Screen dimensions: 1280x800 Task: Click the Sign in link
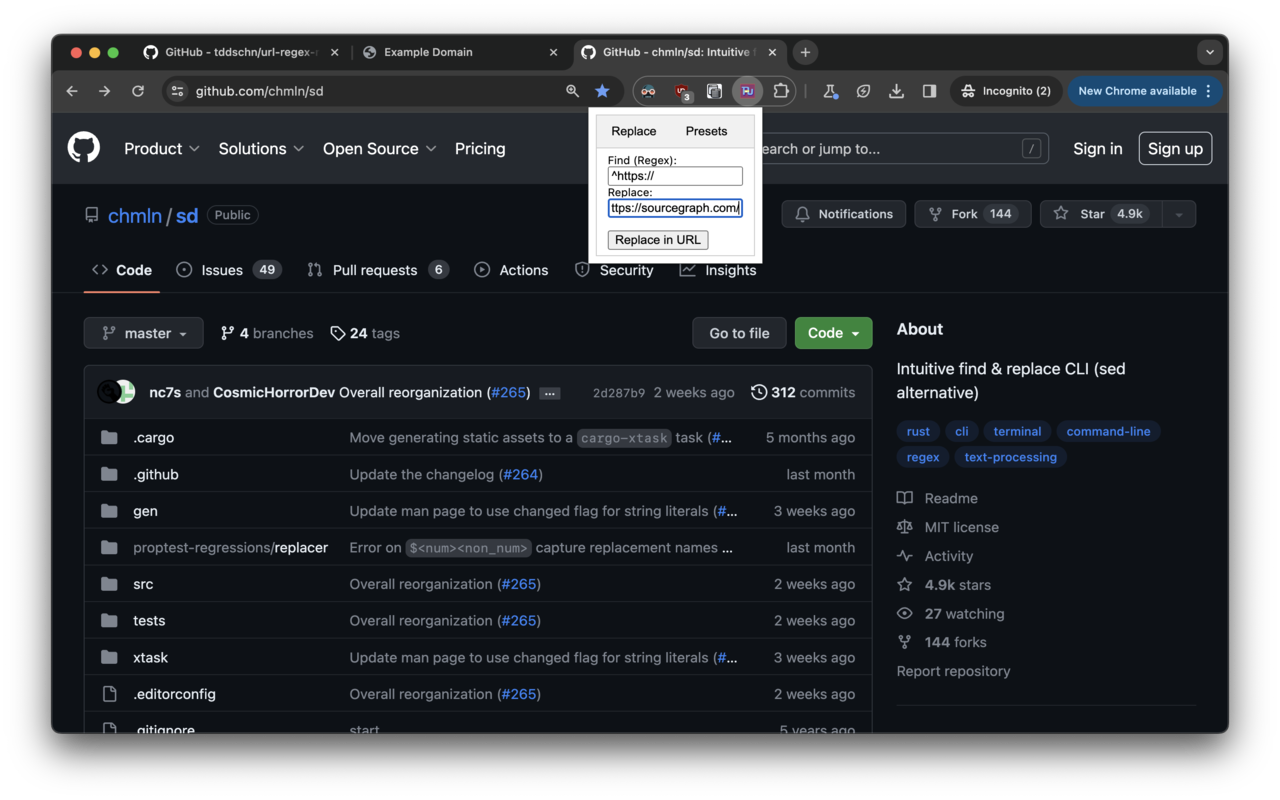coord(1097,148)
